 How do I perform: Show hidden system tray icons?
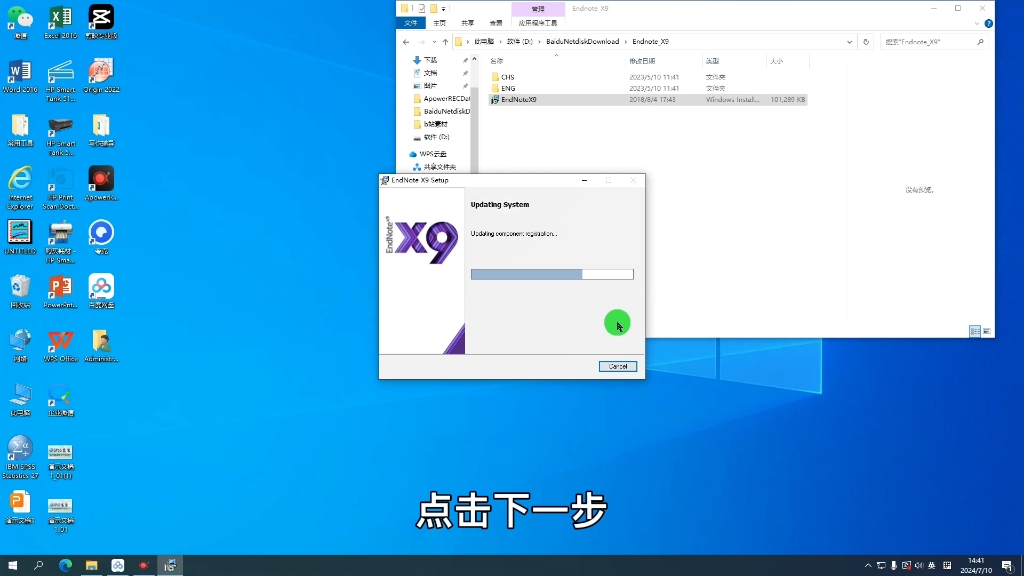coord(868,566)
